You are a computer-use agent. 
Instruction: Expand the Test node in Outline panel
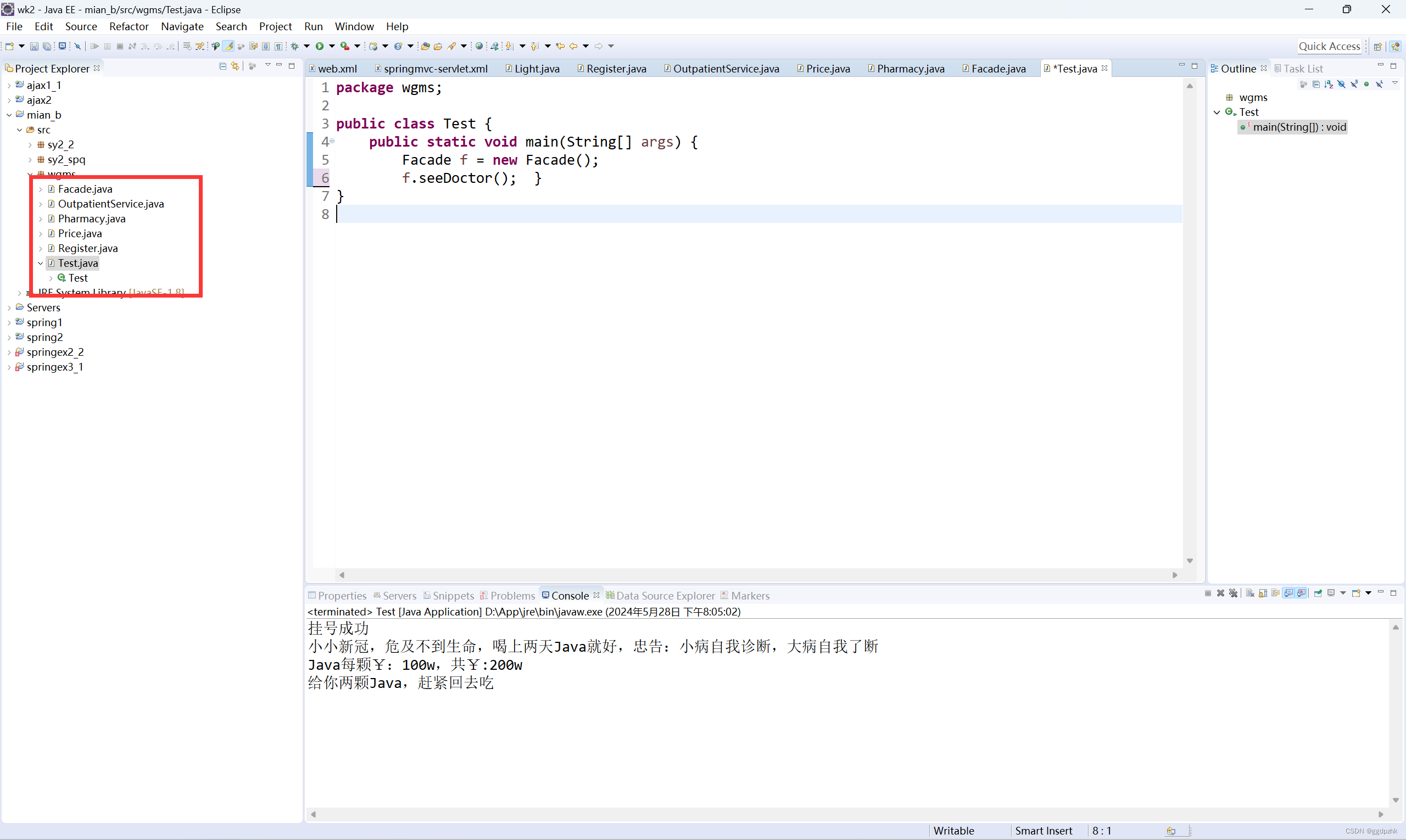[1218, 111]
